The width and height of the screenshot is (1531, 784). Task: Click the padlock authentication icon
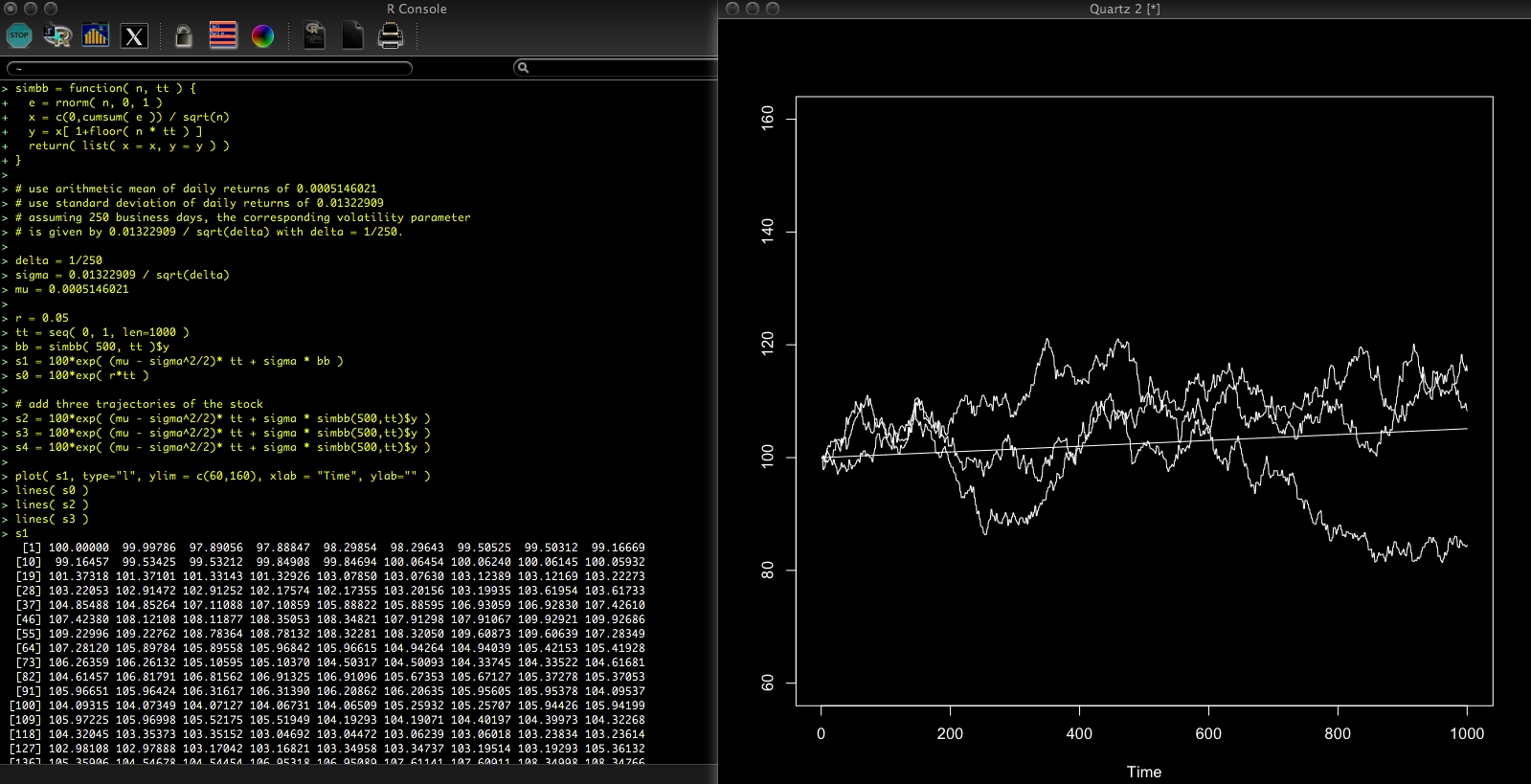click(x=184, y=36)
